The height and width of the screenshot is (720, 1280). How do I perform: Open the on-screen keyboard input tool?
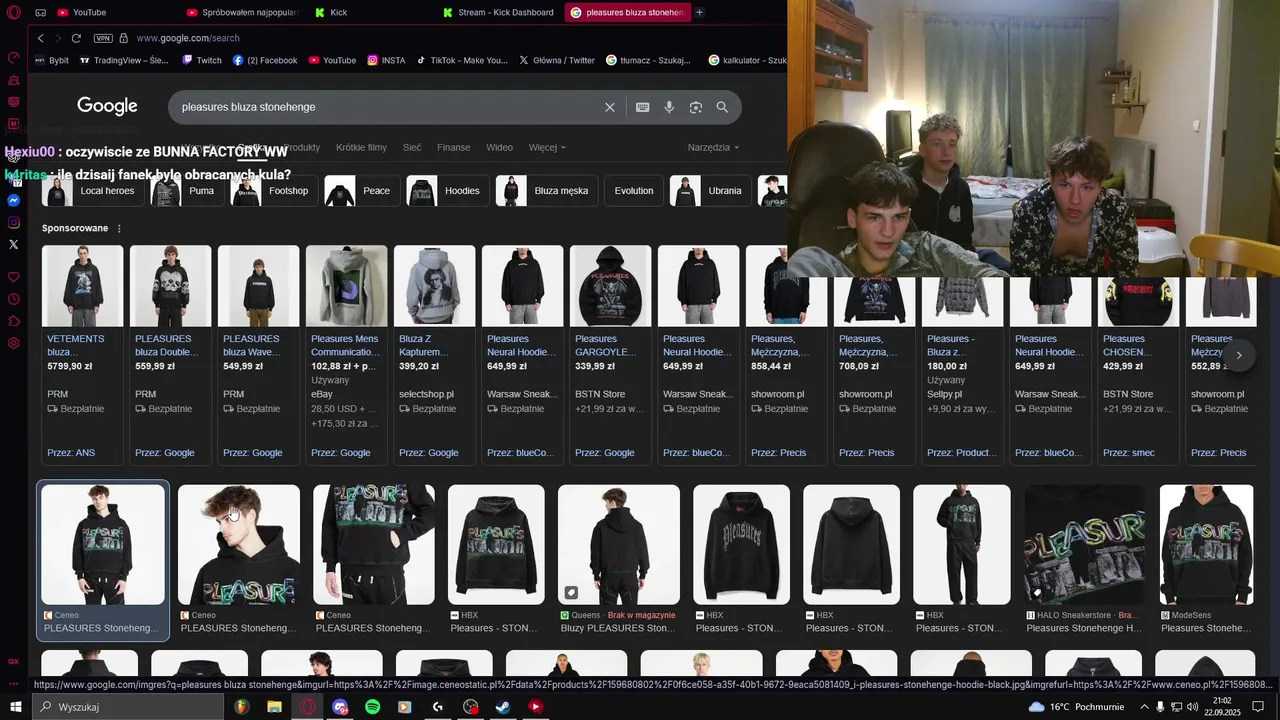[643, 107]
